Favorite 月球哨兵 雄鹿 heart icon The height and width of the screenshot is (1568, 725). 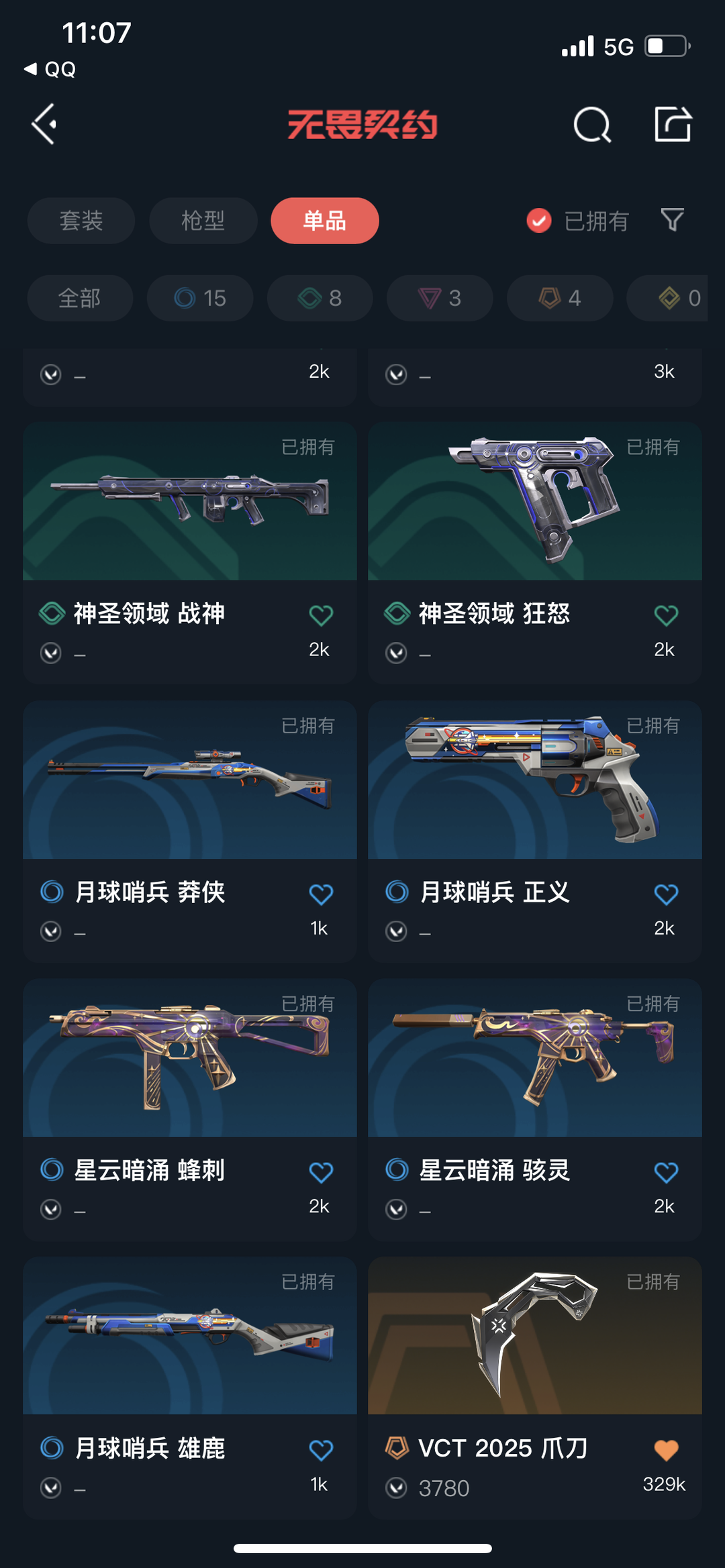pos(321,1450)
